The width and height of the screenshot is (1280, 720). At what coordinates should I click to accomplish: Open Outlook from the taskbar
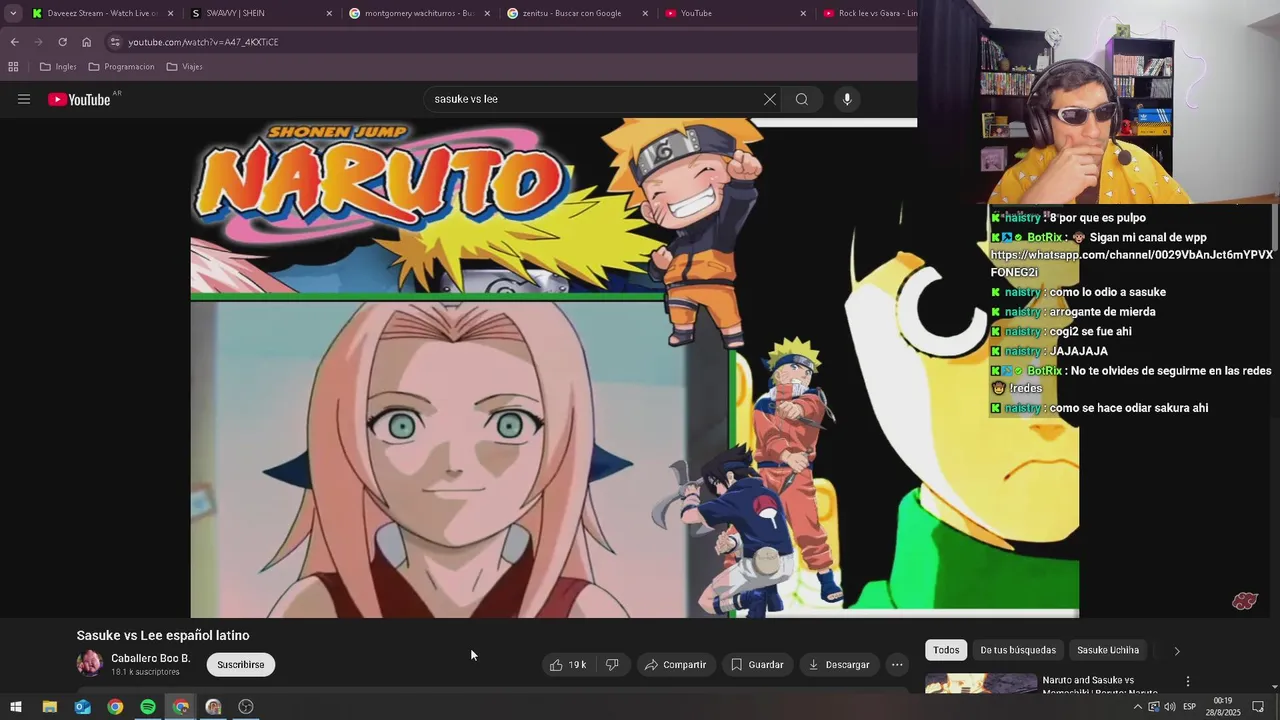pos(82,707)
